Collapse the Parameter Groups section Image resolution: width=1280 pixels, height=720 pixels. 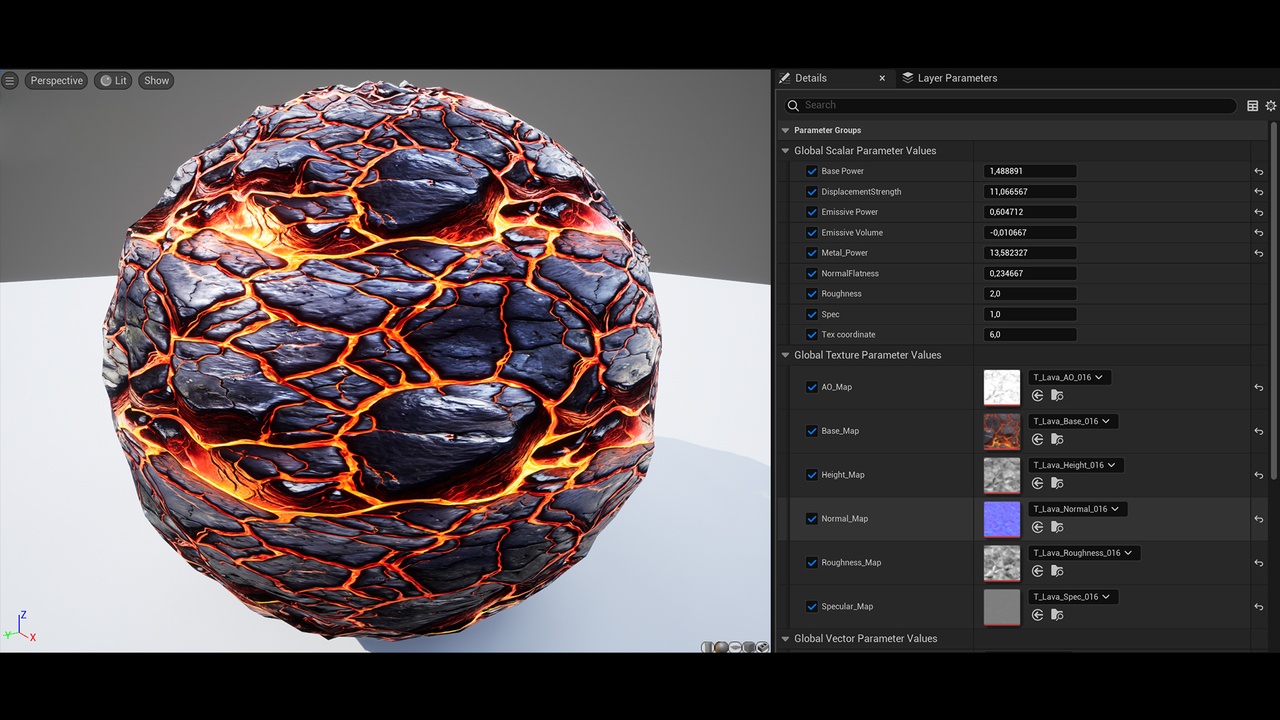point(786,130)
